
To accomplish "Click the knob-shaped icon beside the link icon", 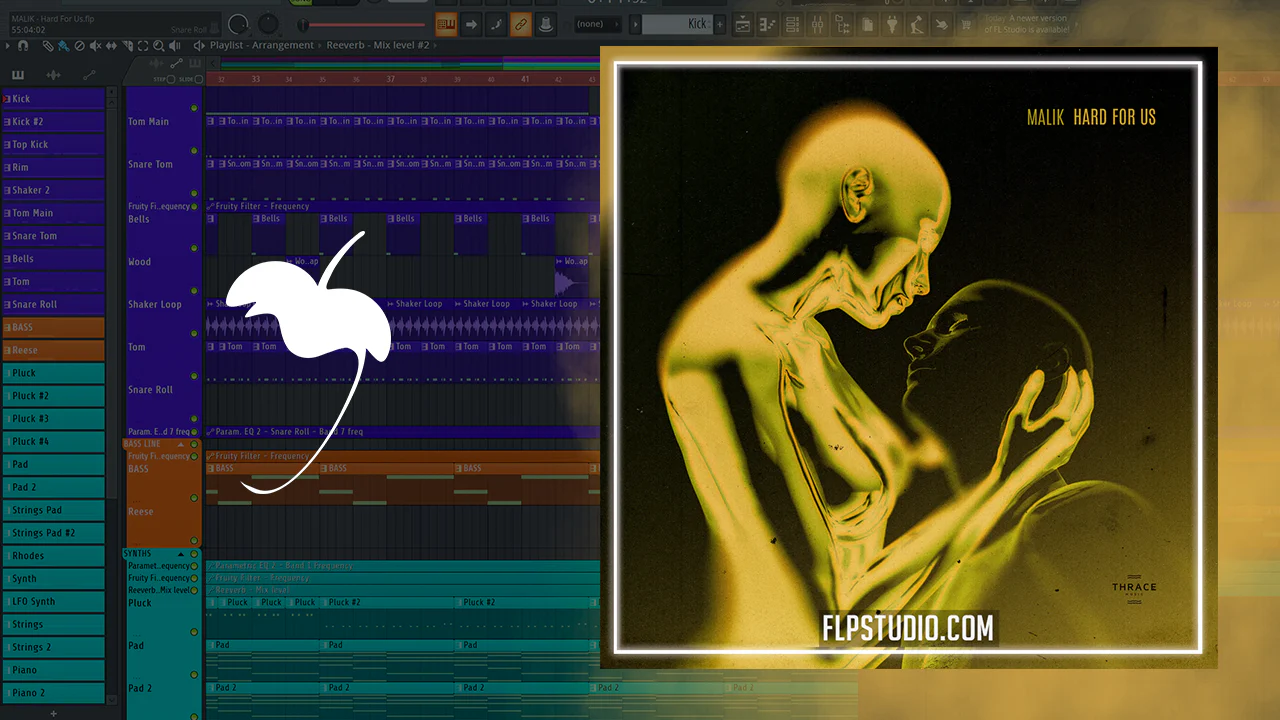I will point(546,24).
